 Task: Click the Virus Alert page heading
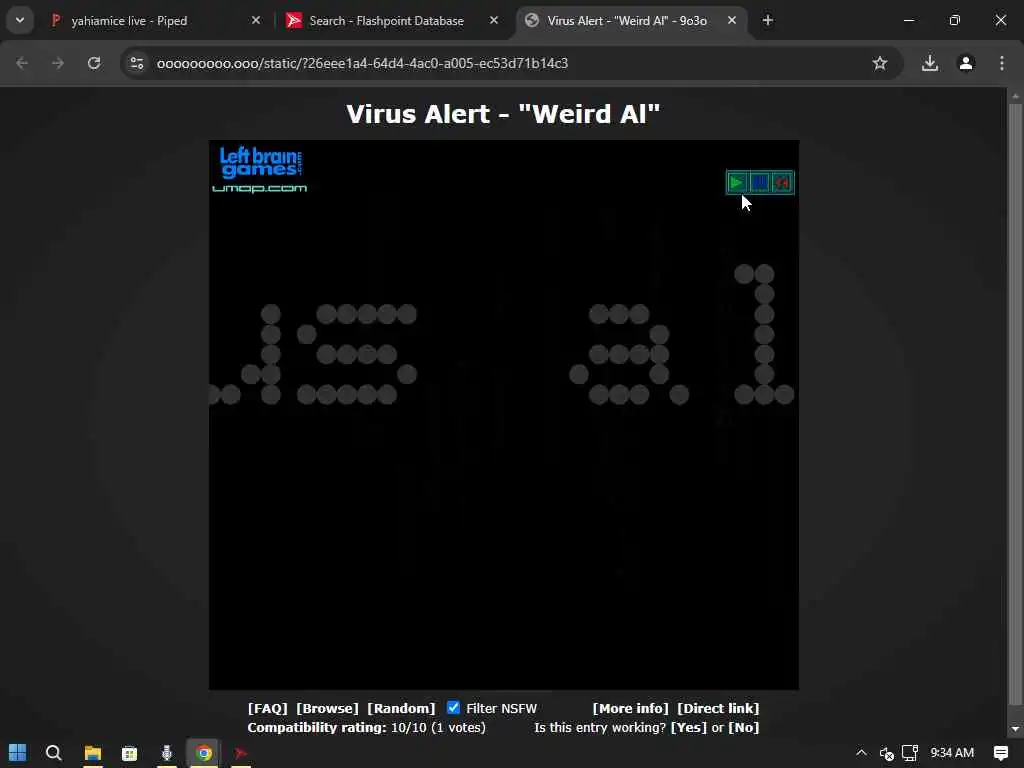coord(503,114)
